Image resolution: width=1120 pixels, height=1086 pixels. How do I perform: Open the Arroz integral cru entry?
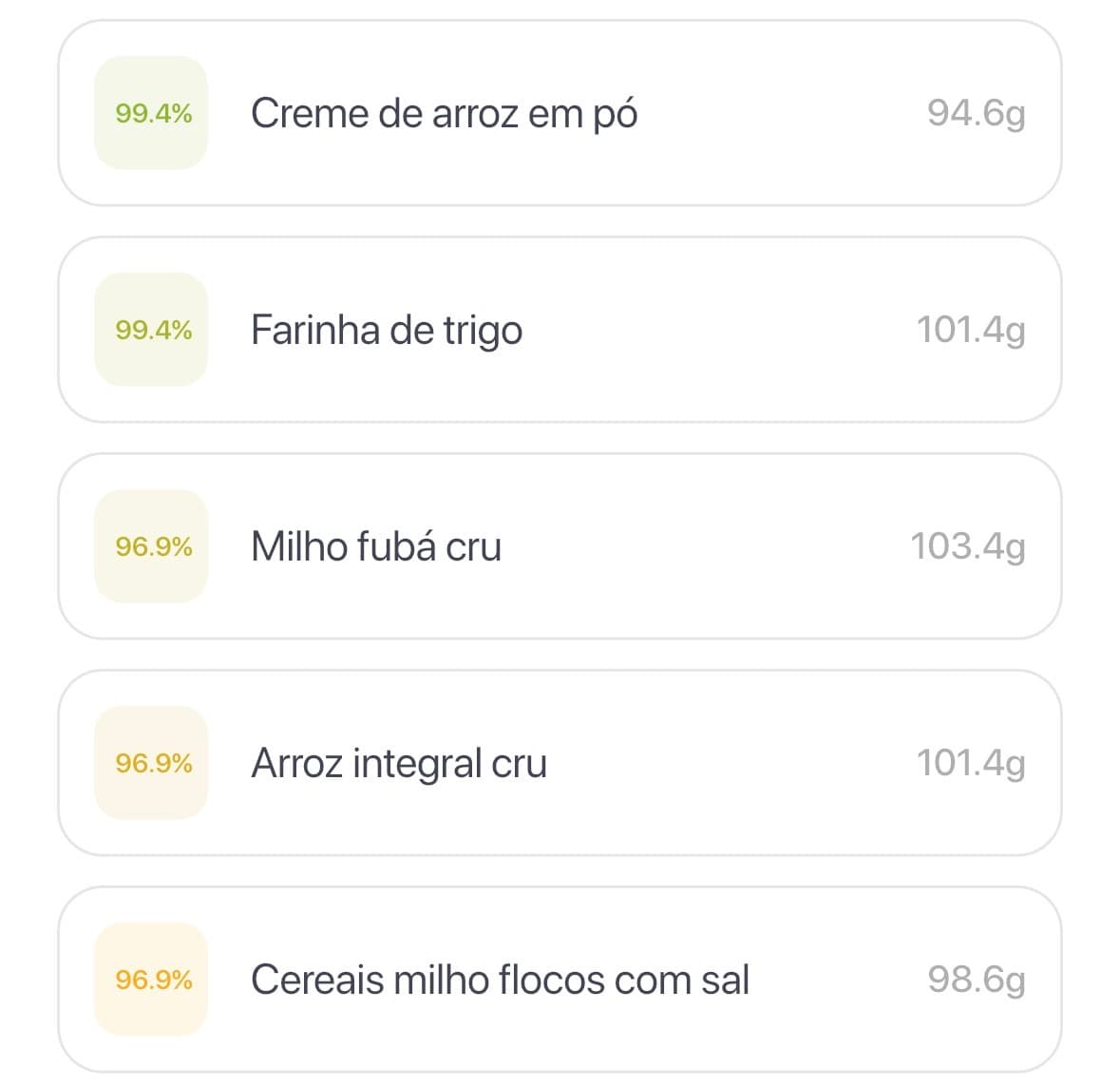tap(560, 763)
